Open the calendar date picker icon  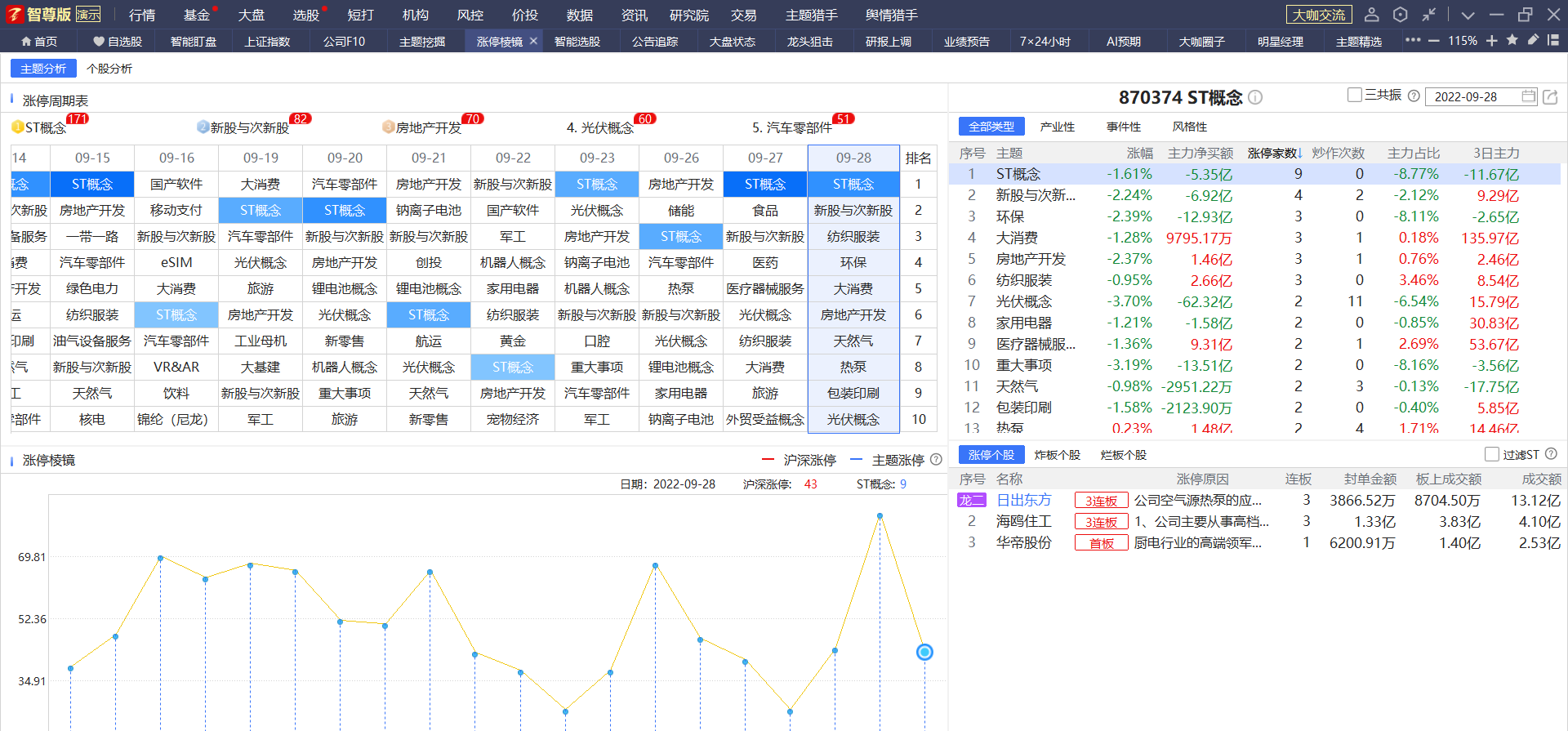click(1528, 96)
